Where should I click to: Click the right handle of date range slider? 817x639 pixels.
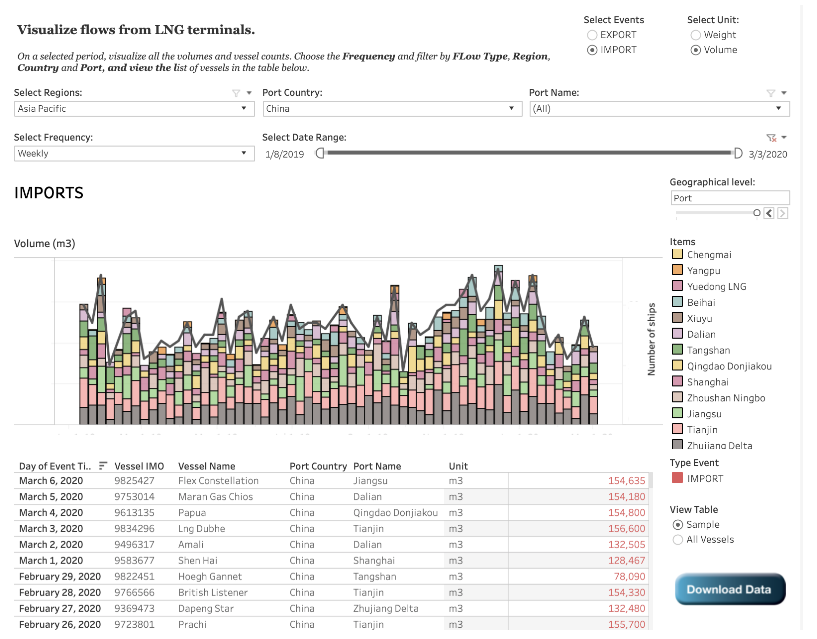(738, 154)
